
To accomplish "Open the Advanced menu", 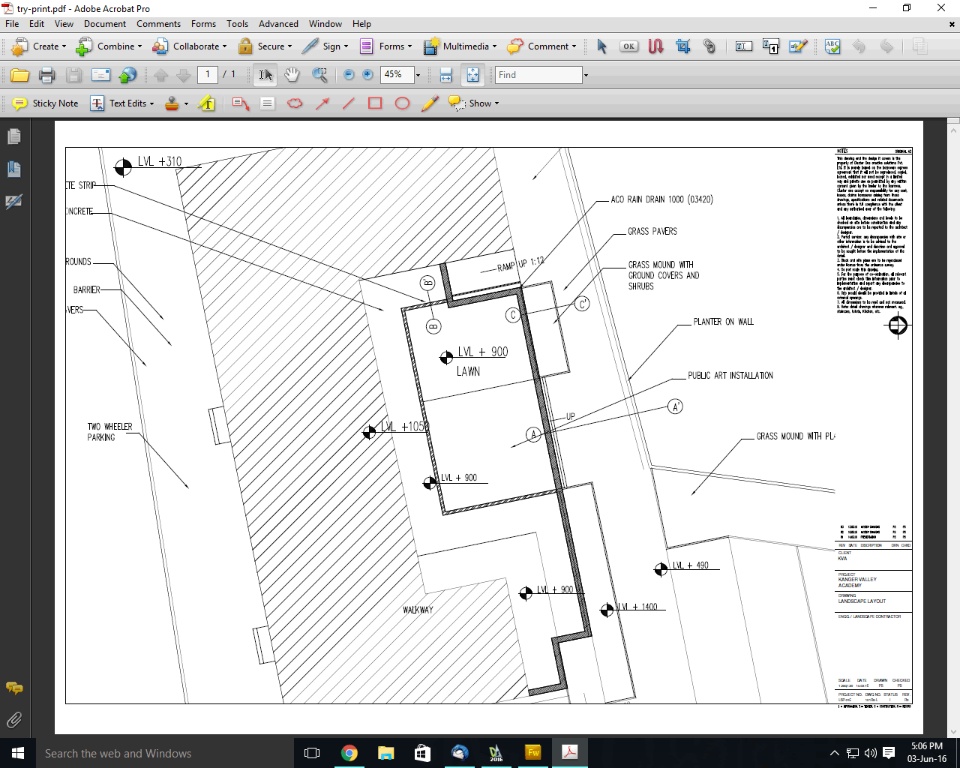I will pyautogui.click(x=278, y=24).
